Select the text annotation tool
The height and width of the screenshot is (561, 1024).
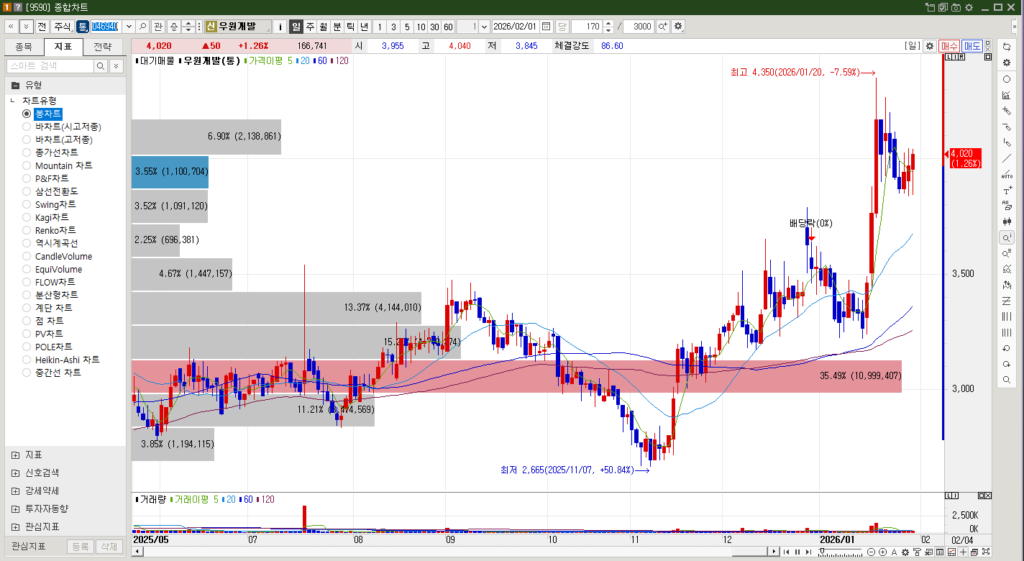[x=1006, y=190]
